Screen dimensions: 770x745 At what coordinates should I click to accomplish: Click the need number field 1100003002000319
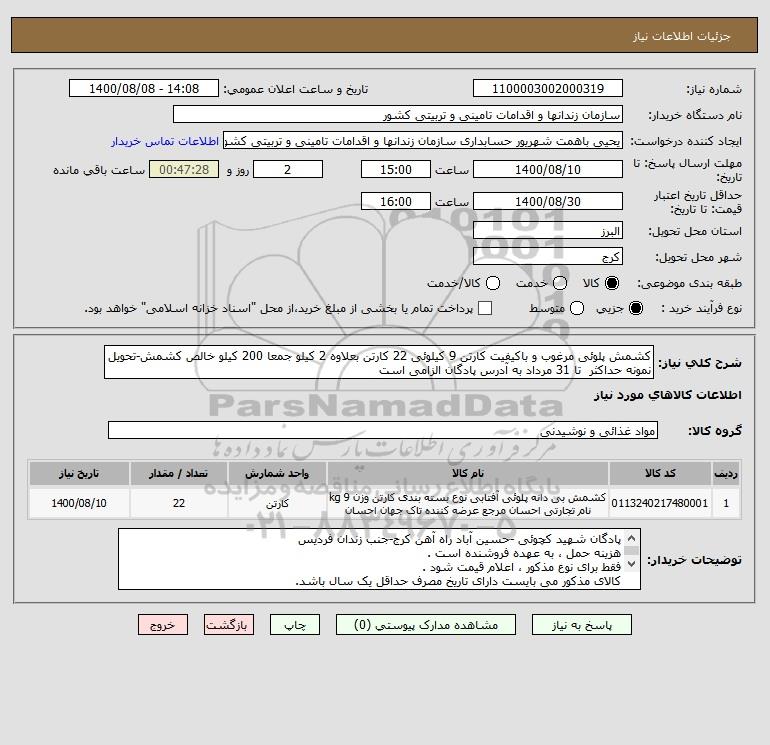click(x=548, y=88)
